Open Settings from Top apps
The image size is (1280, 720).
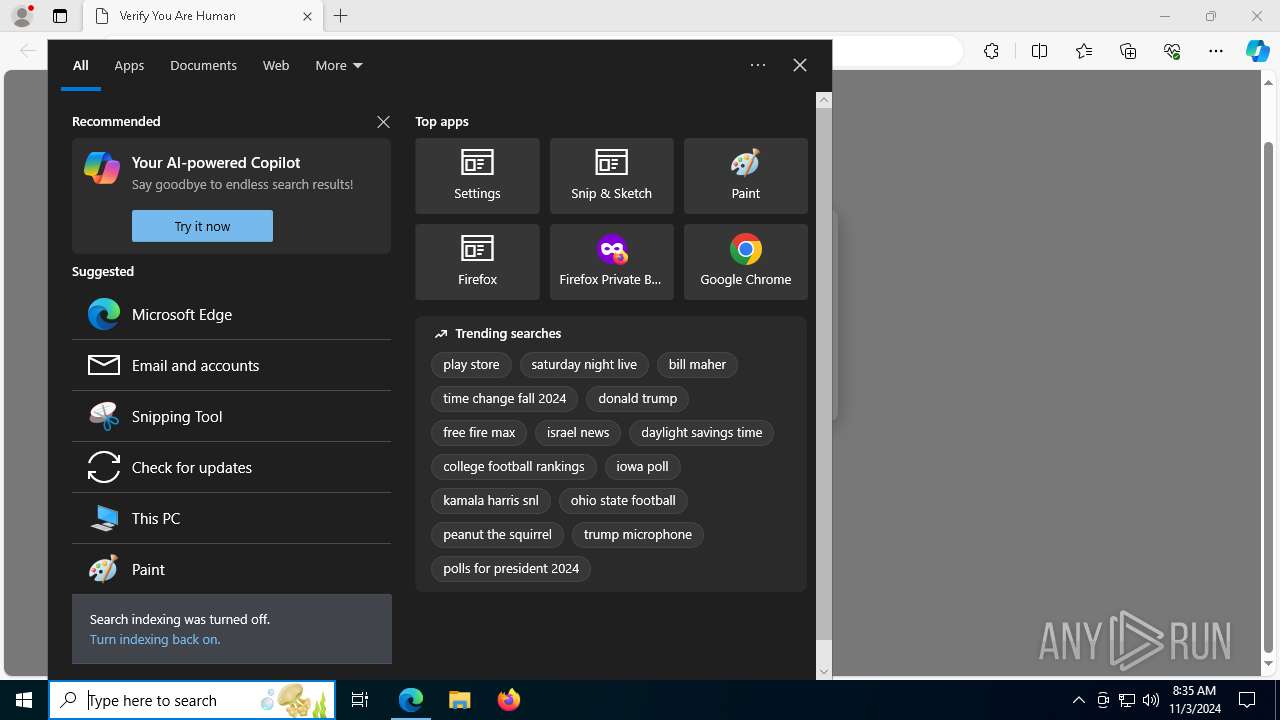[x=477, y=176]
